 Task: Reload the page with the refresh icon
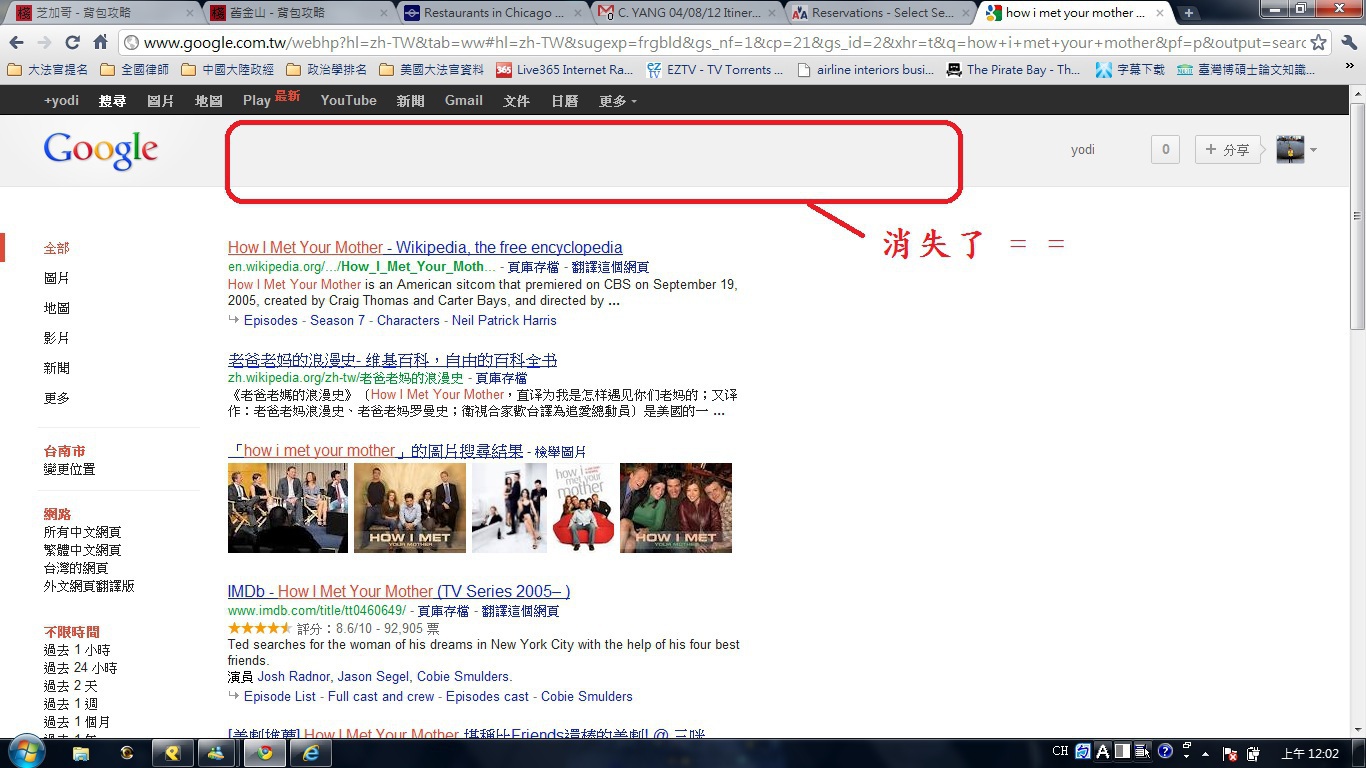(72, 43)
